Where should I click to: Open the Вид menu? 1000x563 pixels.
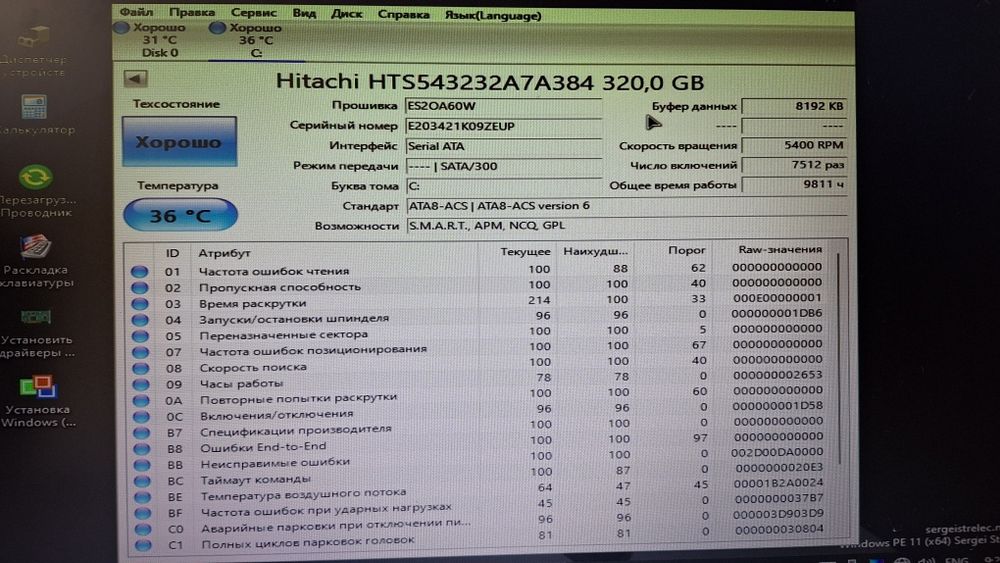pyautogui.click(x=304, y=13)
